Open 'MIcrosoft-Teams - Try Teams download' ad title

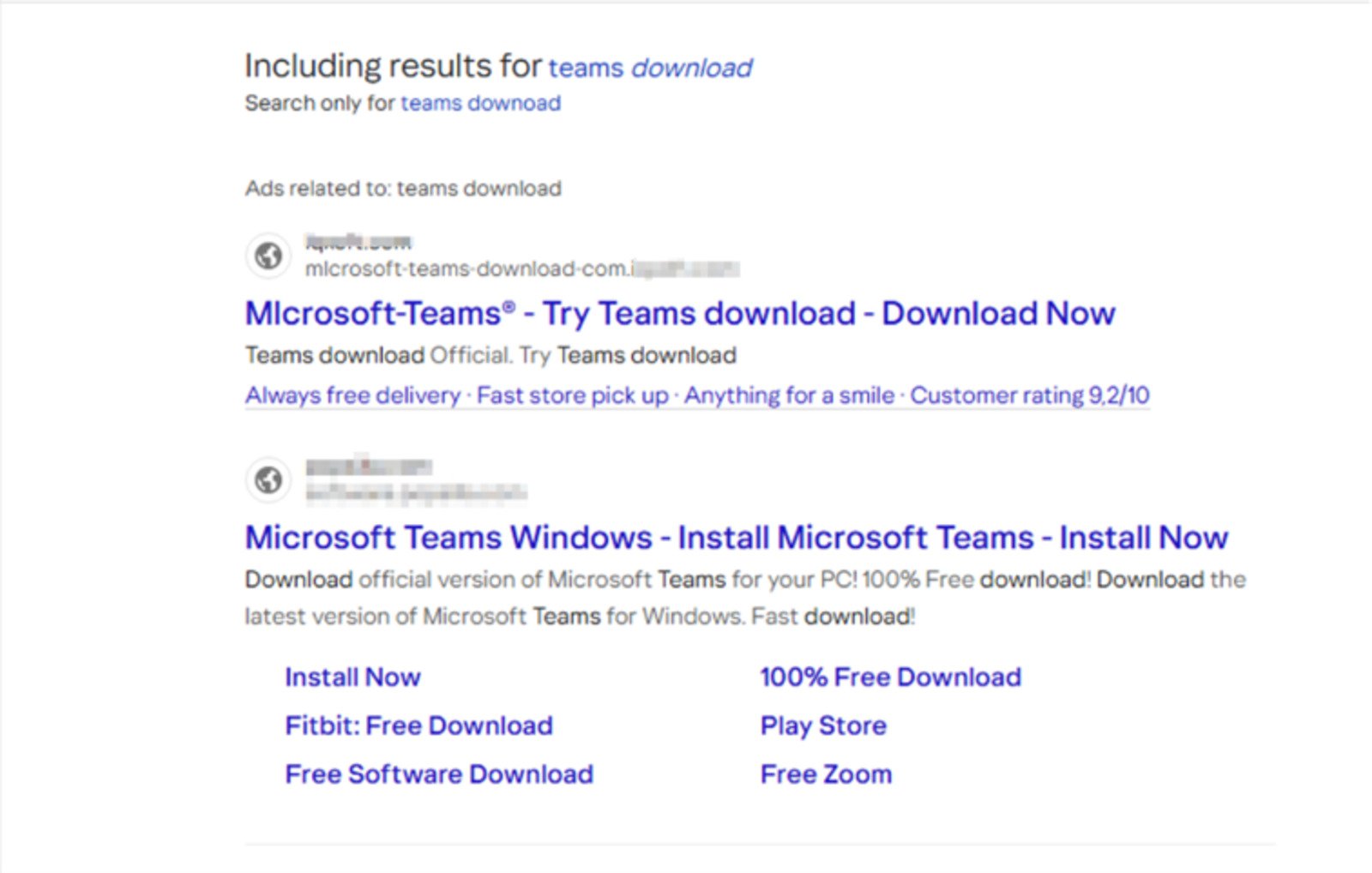coord(680,314)
